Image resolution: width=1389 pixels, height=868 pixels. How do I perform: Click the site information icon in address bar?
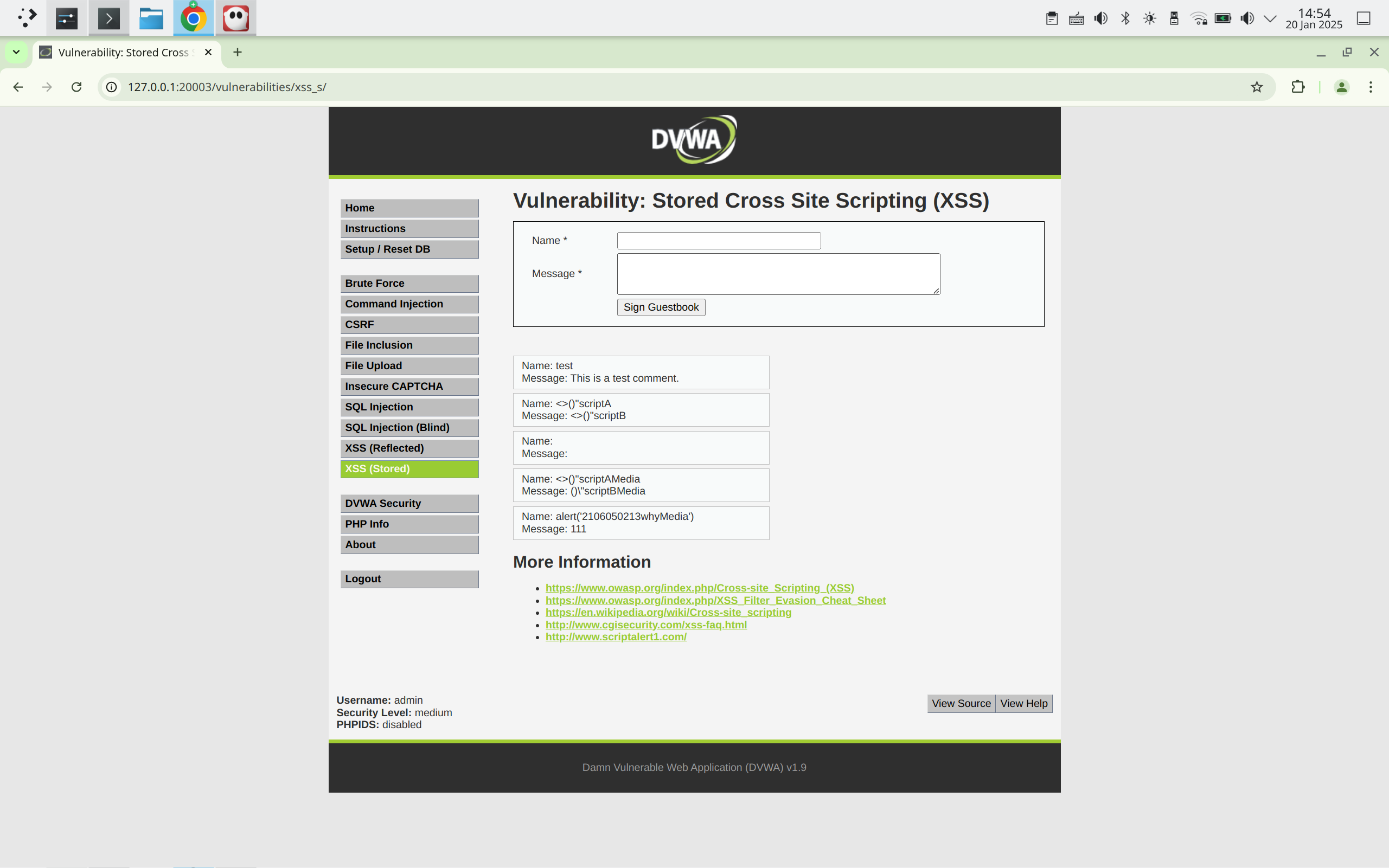tap(112, 87)
